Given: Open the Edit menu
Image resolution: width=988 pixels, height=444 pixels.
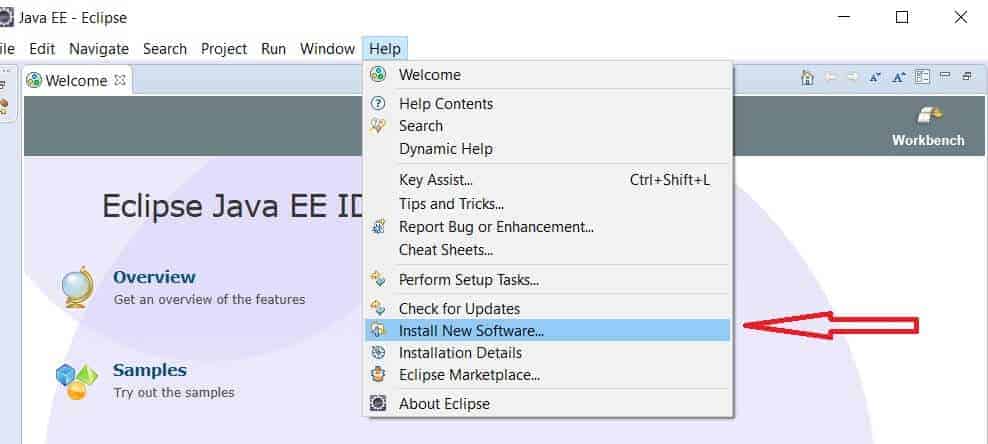Looking at the screenshot, I should pyautogui.click(x=42, y=48).
